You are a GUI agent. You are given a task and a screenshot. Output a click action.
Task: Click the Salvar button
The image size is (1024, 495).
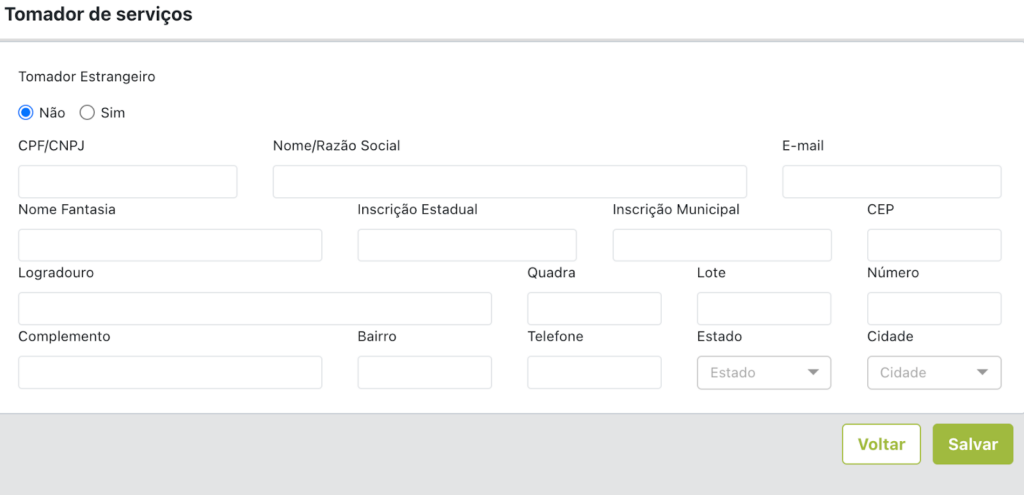coord(972,444)
